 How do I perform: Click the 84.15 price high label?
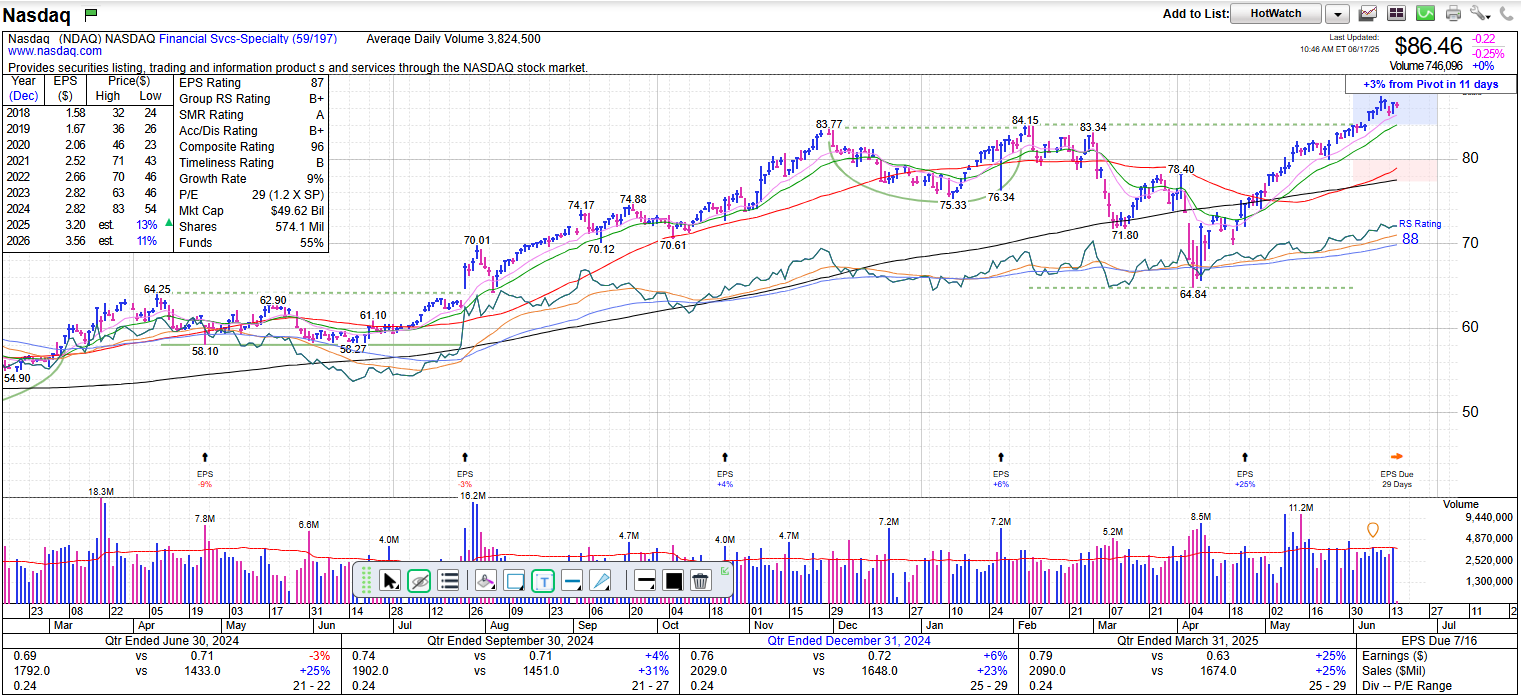(1025, 120)
